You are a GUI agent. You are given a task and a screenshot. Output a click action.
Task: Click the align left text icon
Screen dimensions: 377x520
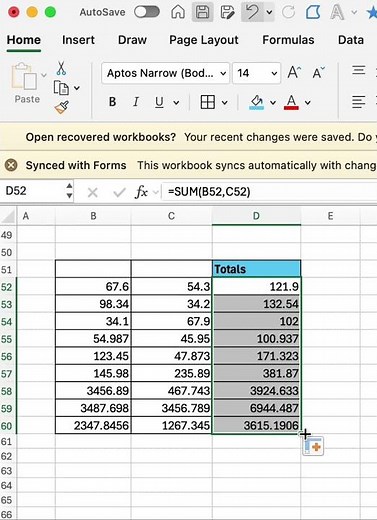click(x=359, y=102)
